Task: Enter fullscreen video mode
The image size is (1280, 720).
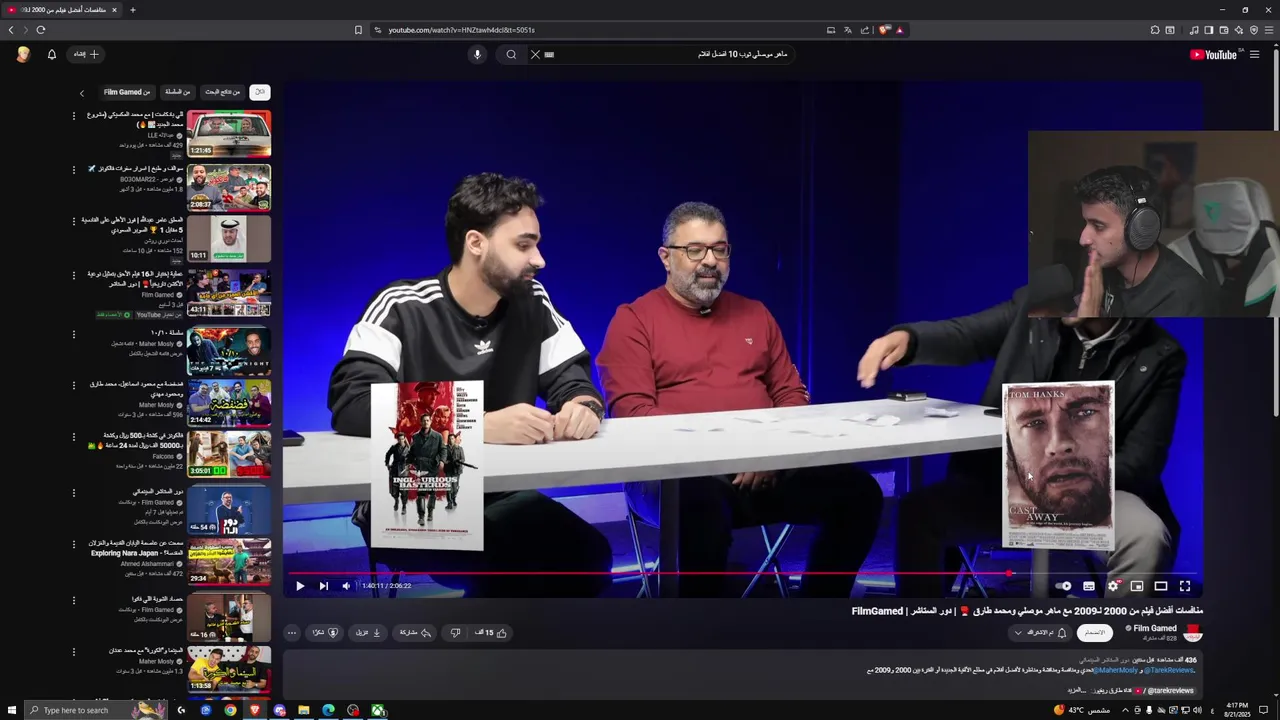Action: tap(1185, 586)
